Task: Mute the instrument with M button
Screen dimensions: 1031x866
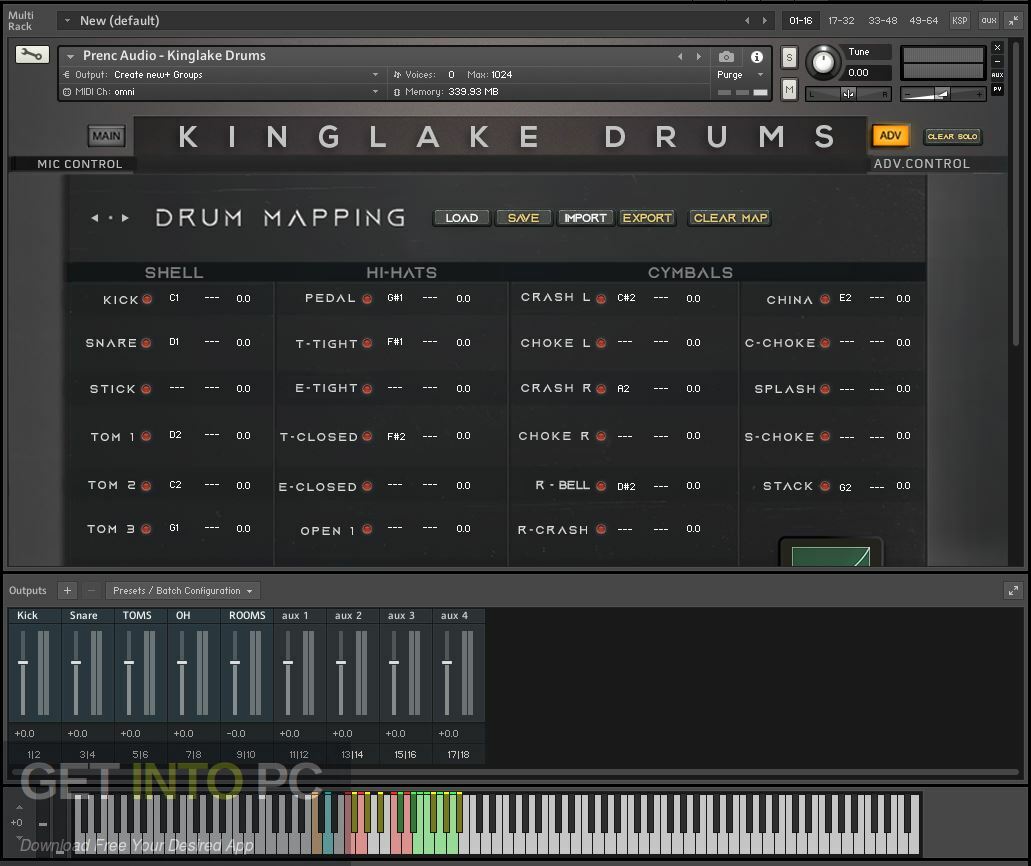Action: 789,89
